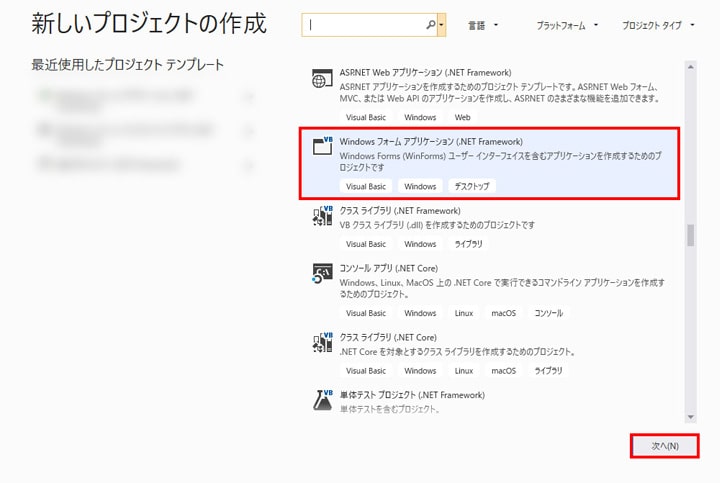Open the プロジェクト タイプ filter dropdown

pos(658,26)
